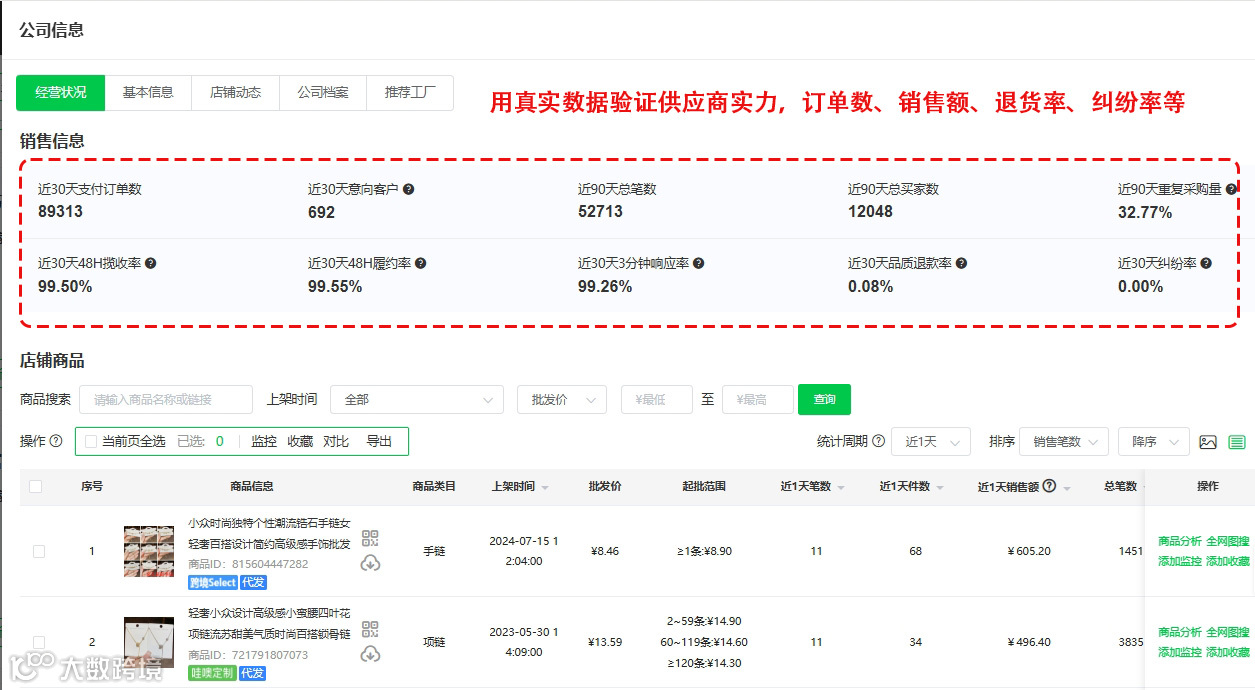Open help icon for 近90天重复采购量

pos(1231,189)
